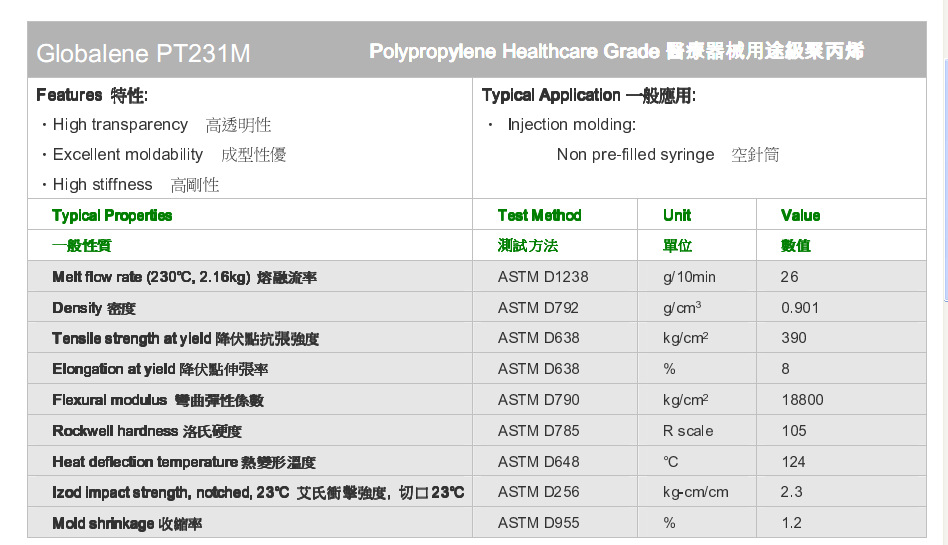Viewport: 948px width, 545px height.
Task: Select the Heat deflection temperature row label
Action: pyautogui.click(x=184, y=462)
